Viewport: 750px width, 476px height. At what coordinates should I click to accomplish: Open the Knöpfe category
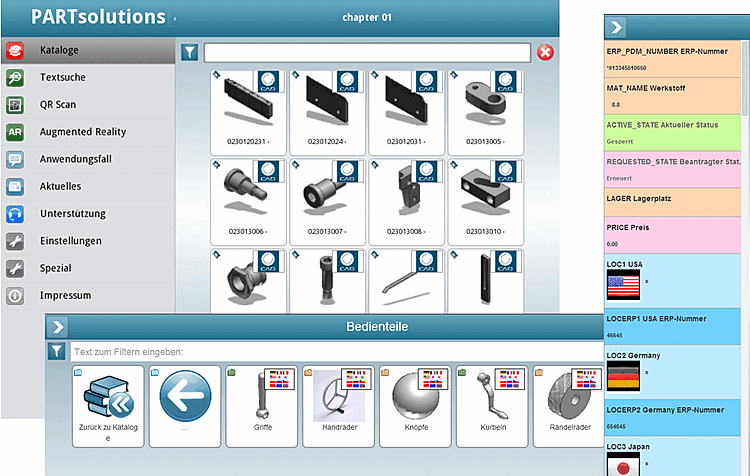pos(415,407)
